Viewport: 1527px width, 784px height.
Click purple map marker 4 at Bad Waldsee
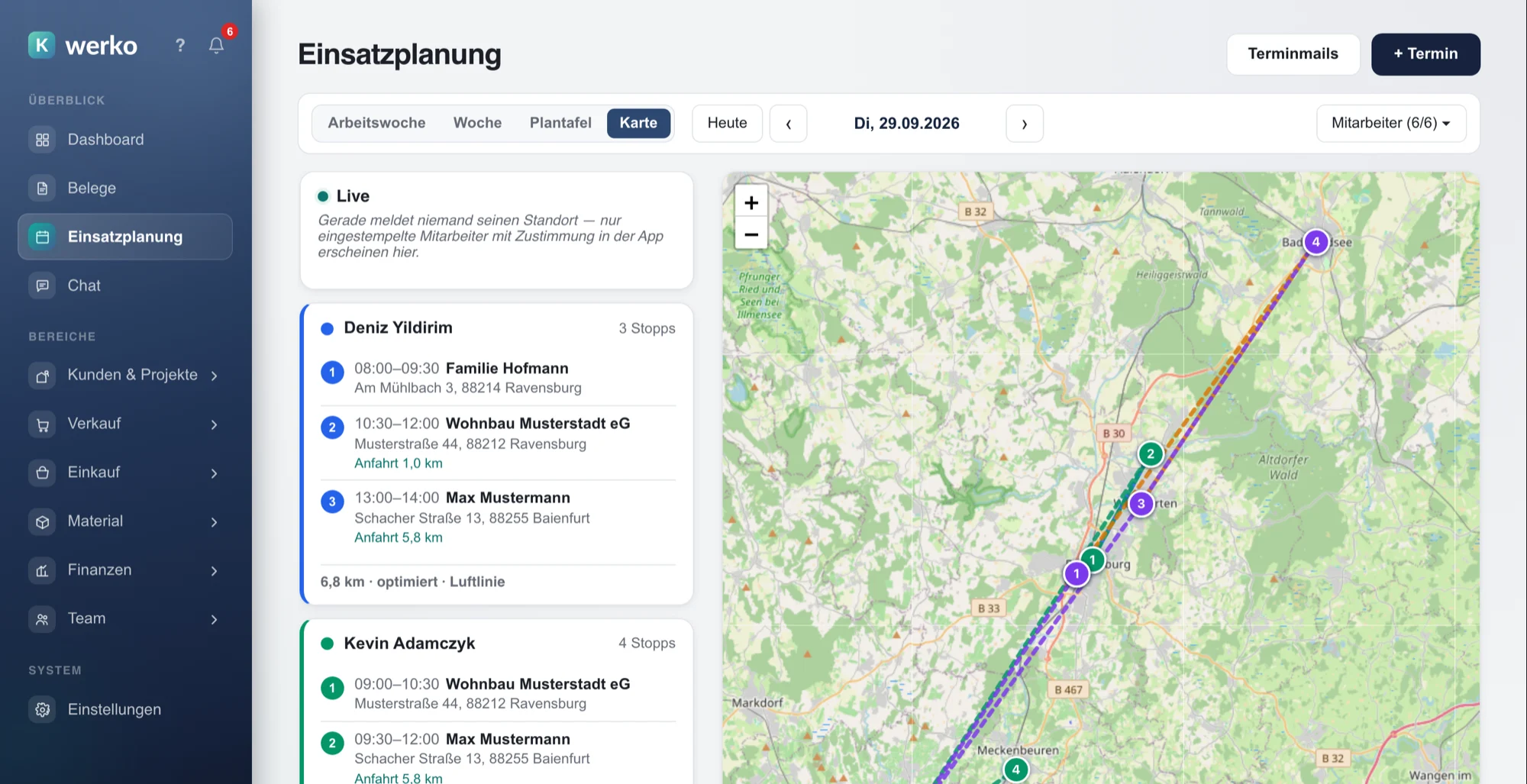tap(1316, 242)
